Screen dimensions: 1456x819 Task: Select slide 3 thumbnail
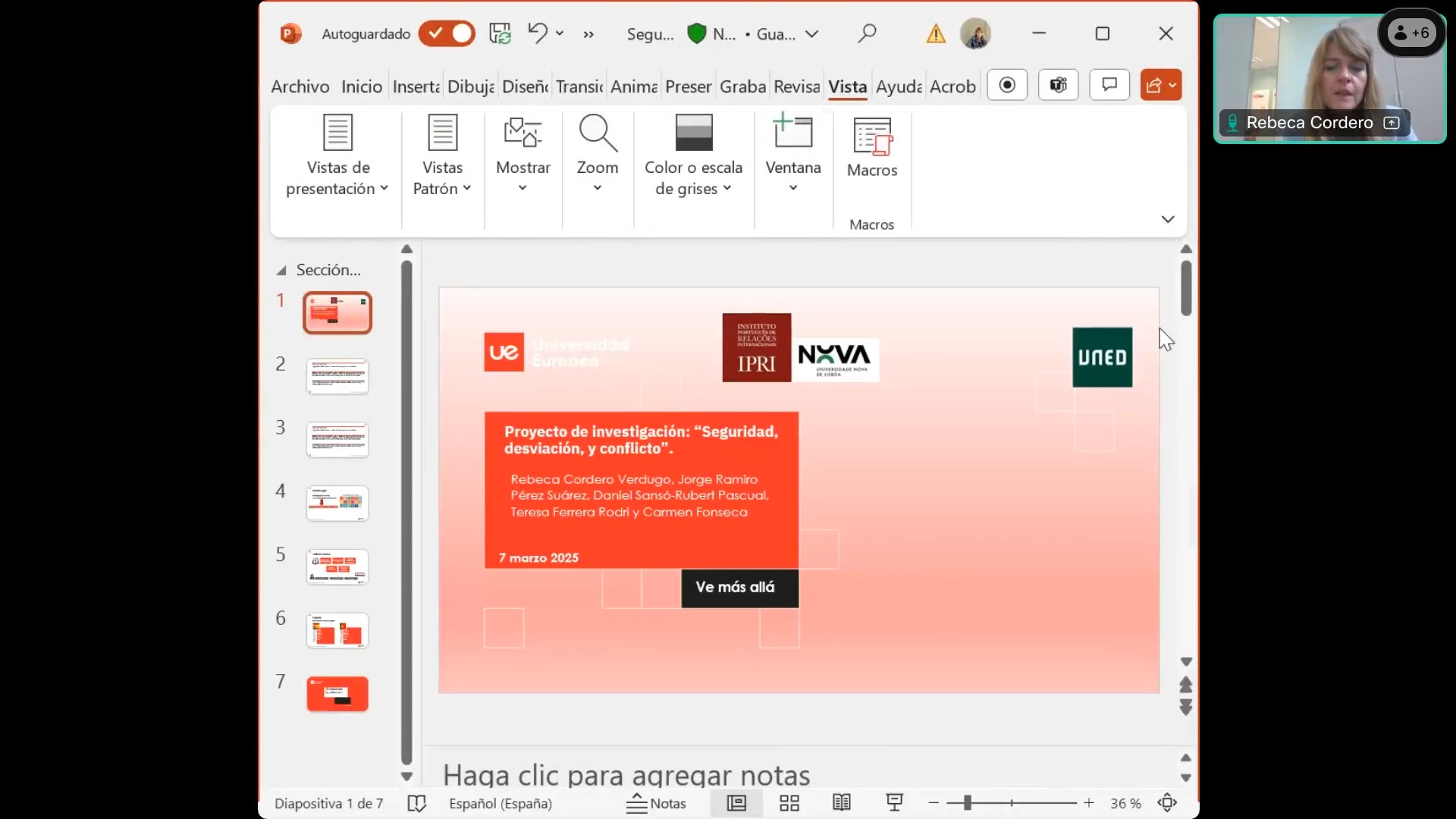pos(337,440)
